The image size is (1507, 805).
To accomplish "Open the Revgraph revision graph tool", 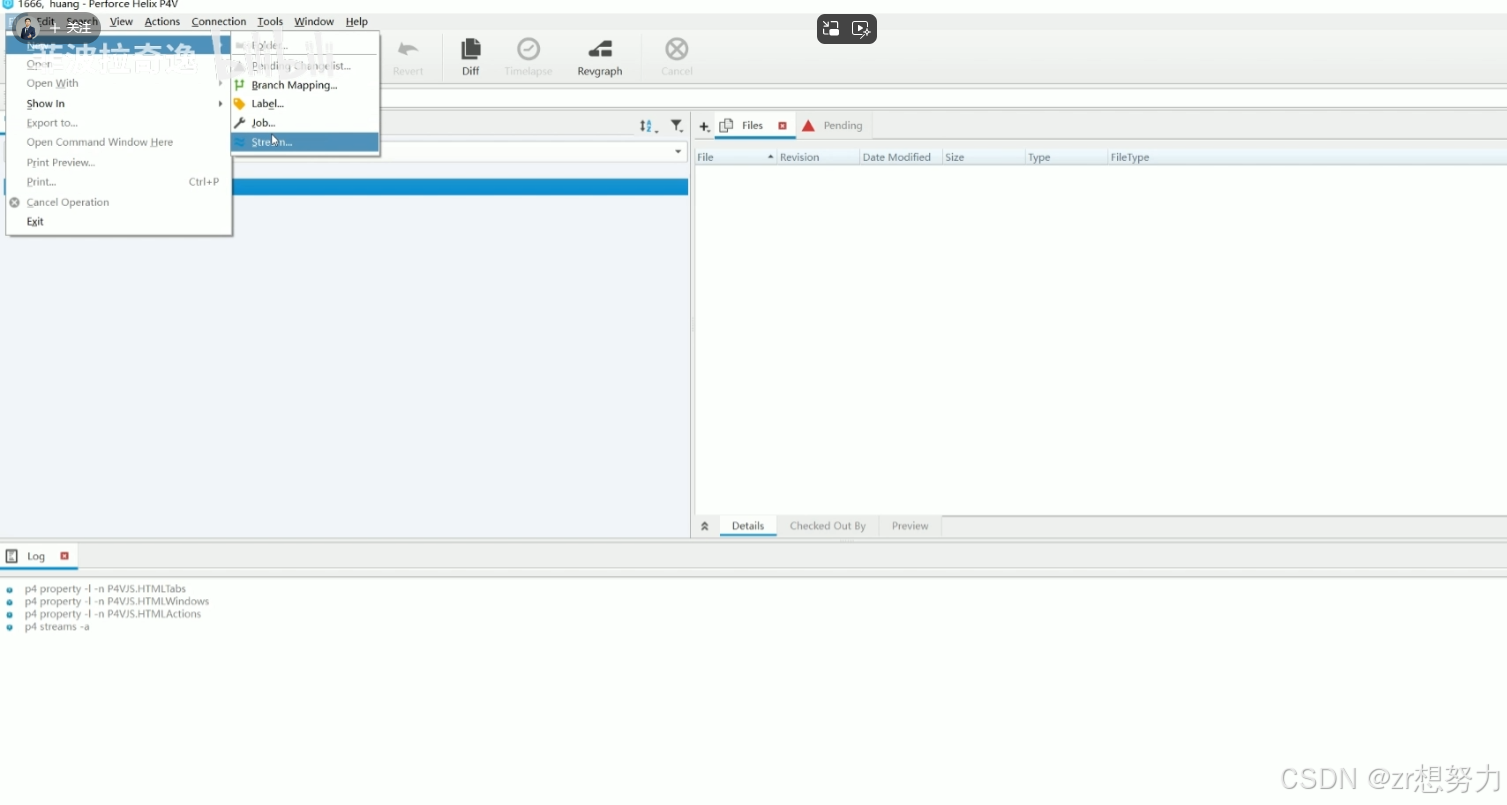I will click(599, 57).
